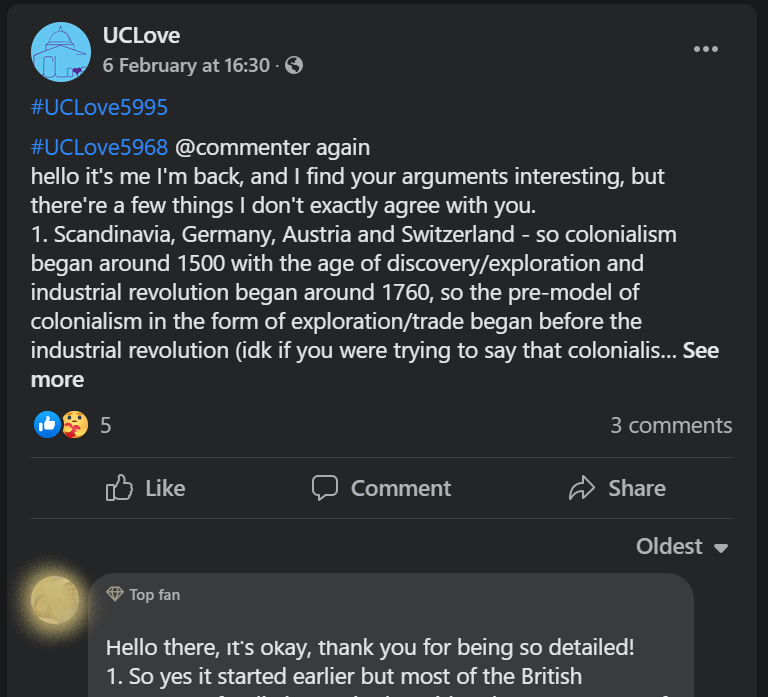Open the Oldest comment sorting dropdown
768x697 pixels.
point(682,547)
